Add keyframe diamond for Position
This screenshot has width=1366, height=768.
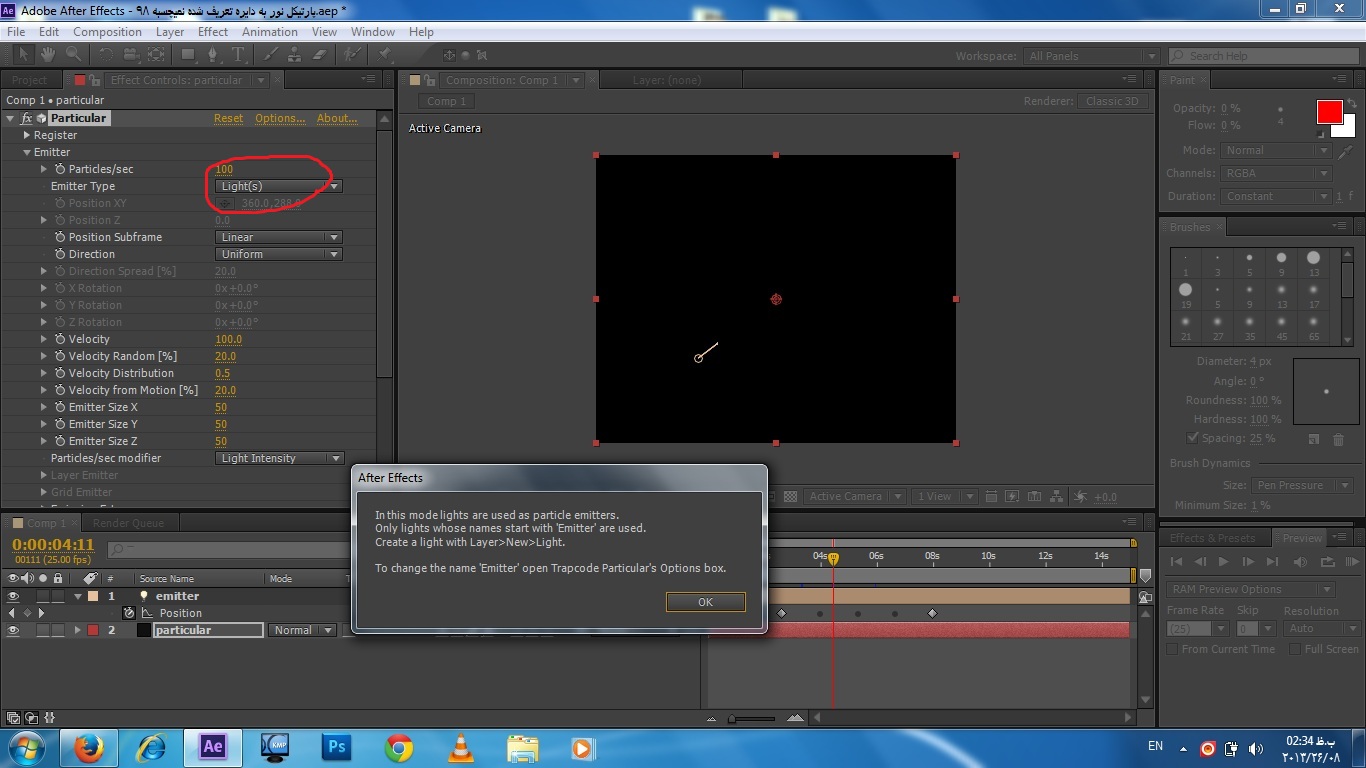[x=26, y=613]
